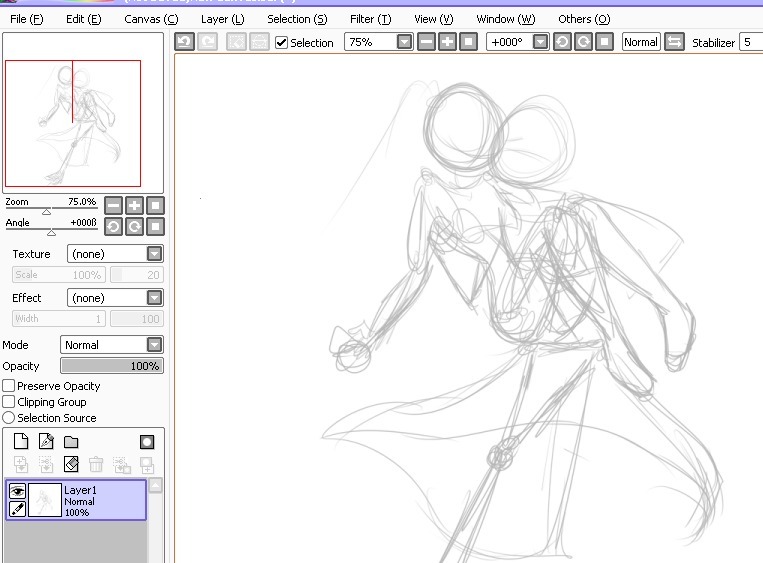Click the Texture Scale 100% field
This screenshot has height=563, width=763.
coord(58,274)
